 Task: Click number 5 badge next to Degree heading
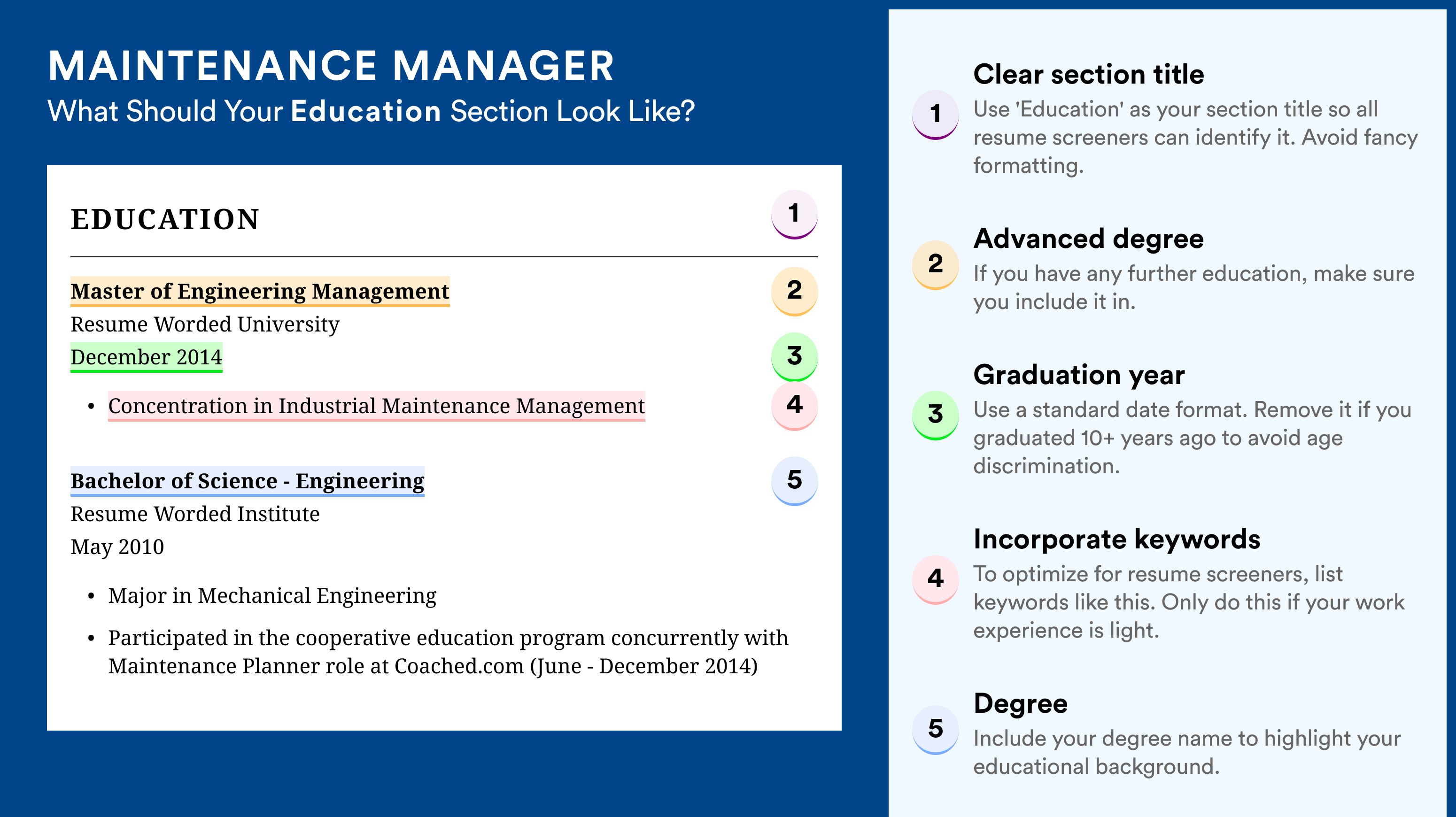tap(936, 729)
